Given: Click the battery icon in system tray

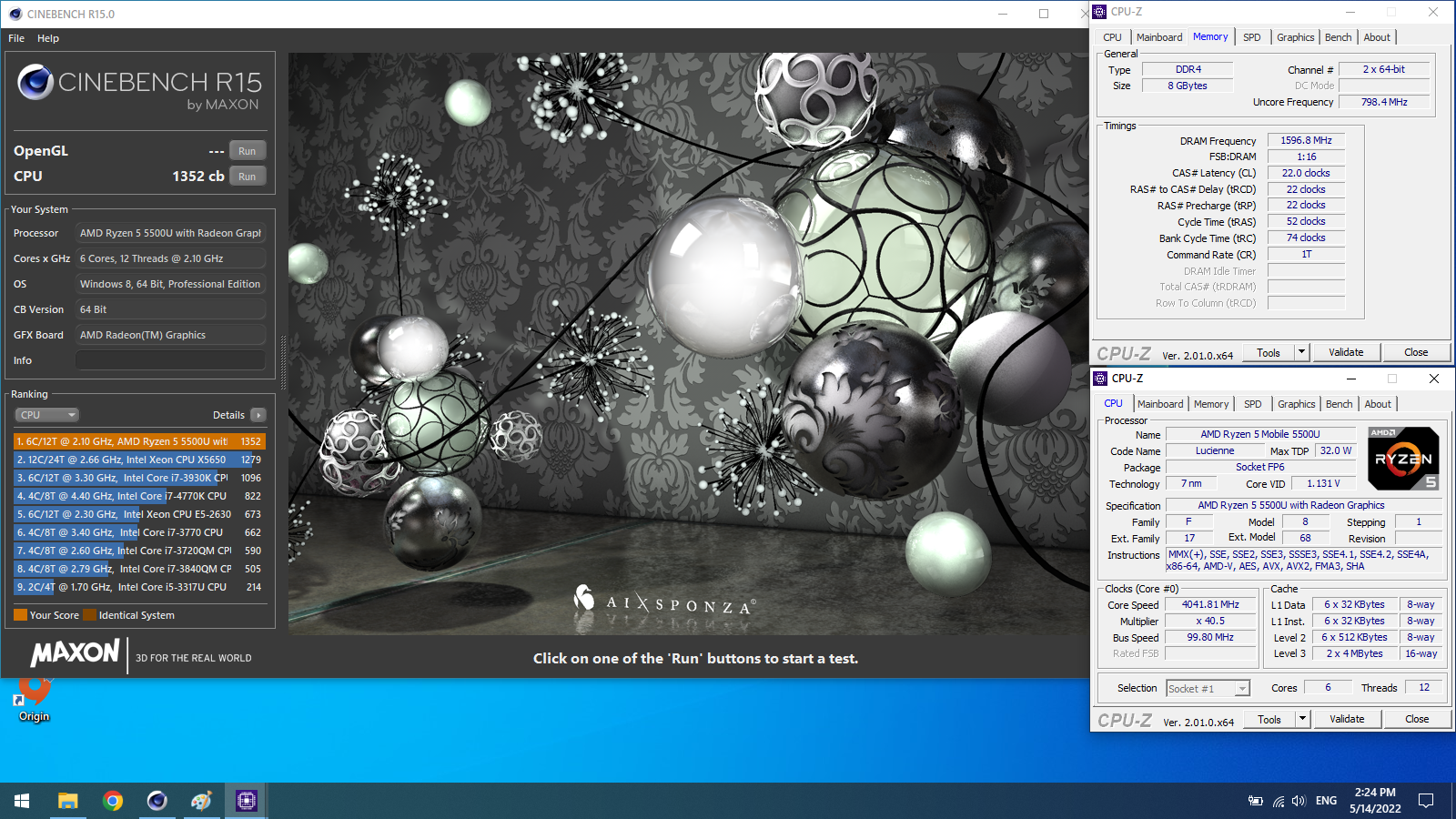Looking at the screenshot, I should (x=1256, y=801).
